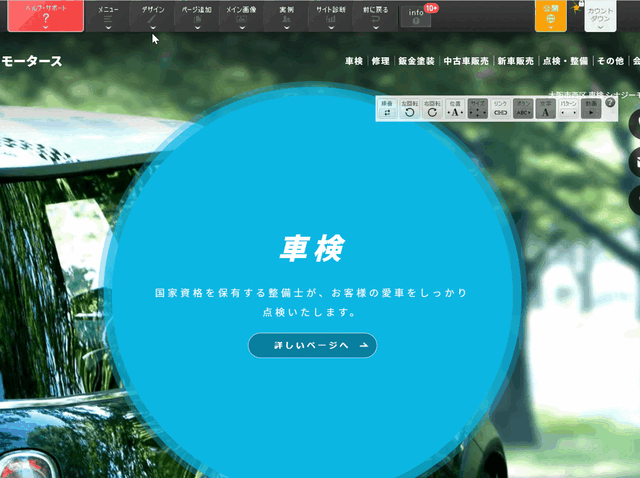The height and width of the screenshot is (478, 640).
Task: Click the モータース site logo text
Action: pyautogui.click(x=31, y=61)
